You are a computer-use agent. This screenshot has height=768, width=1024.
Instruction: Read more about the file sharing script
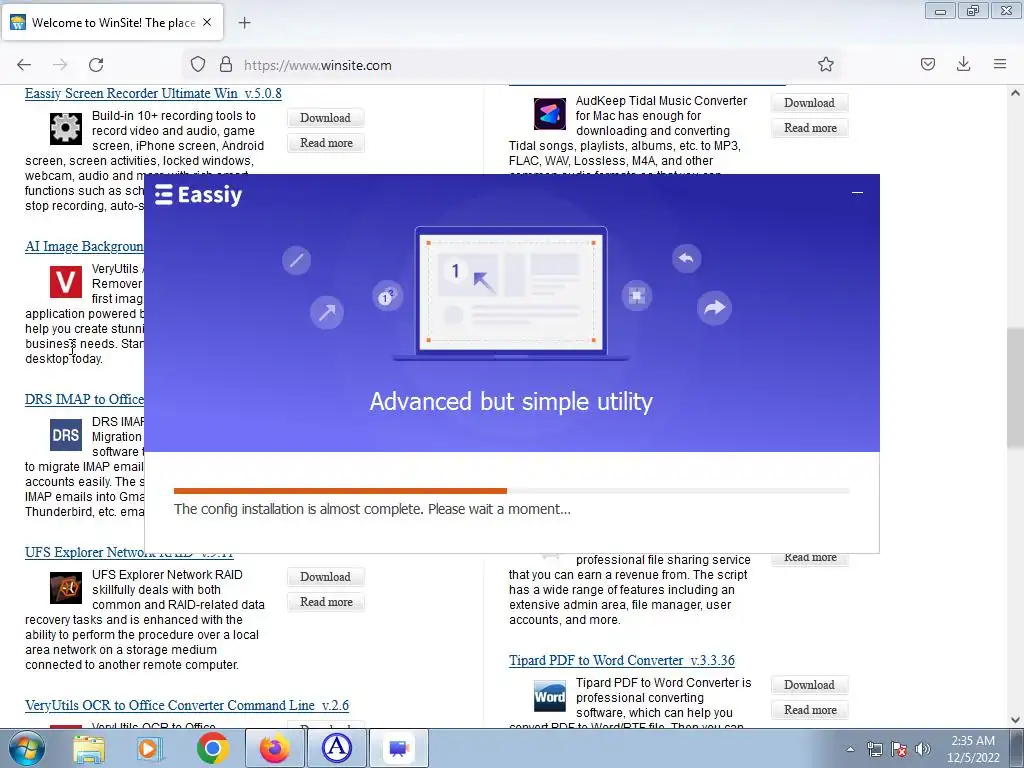tap(810, 559)
